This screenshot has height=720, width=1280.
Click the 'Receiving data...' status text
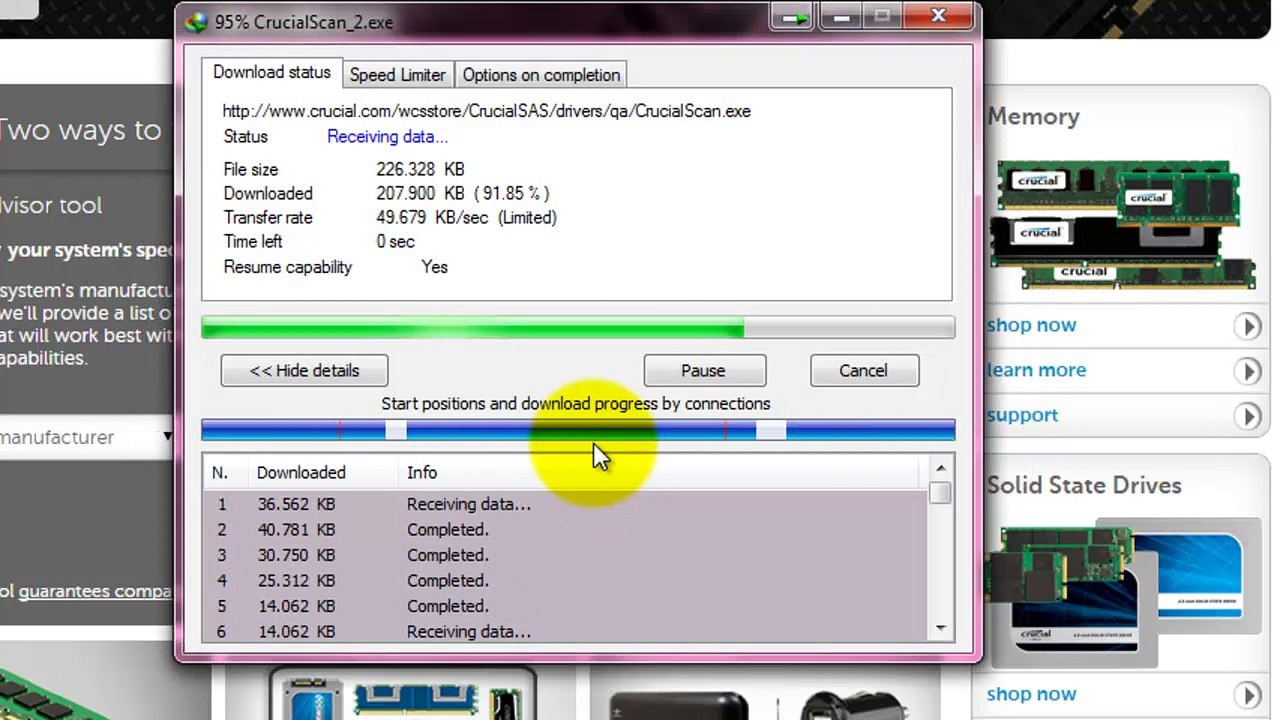point(387,137)
